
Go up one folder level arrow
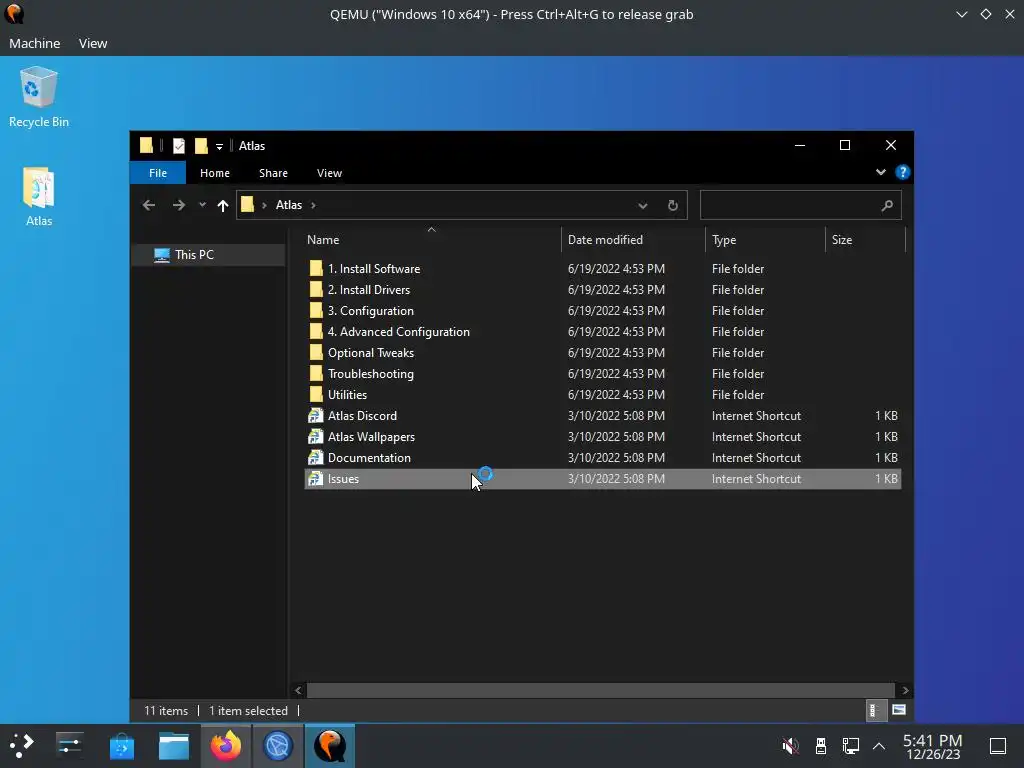(223, 205)
